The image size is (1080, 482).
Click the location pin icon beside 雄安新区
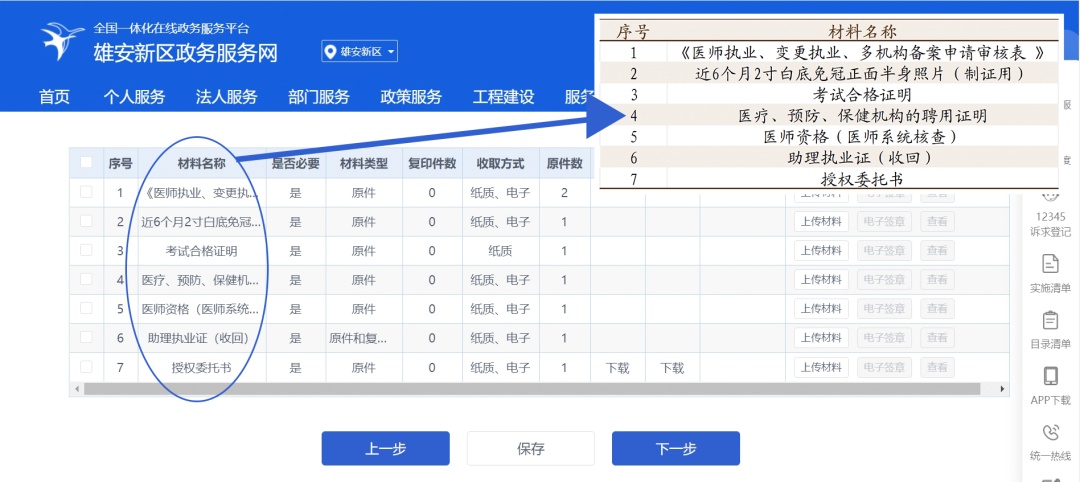pyautogui.click(x=330, y=52)
